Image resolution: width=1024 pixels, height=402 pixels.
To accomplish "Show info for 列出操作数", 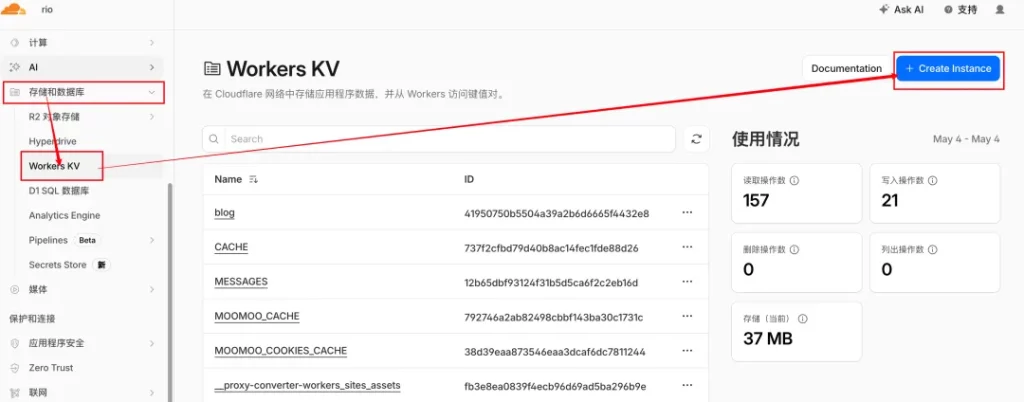I will coord(933,250).
